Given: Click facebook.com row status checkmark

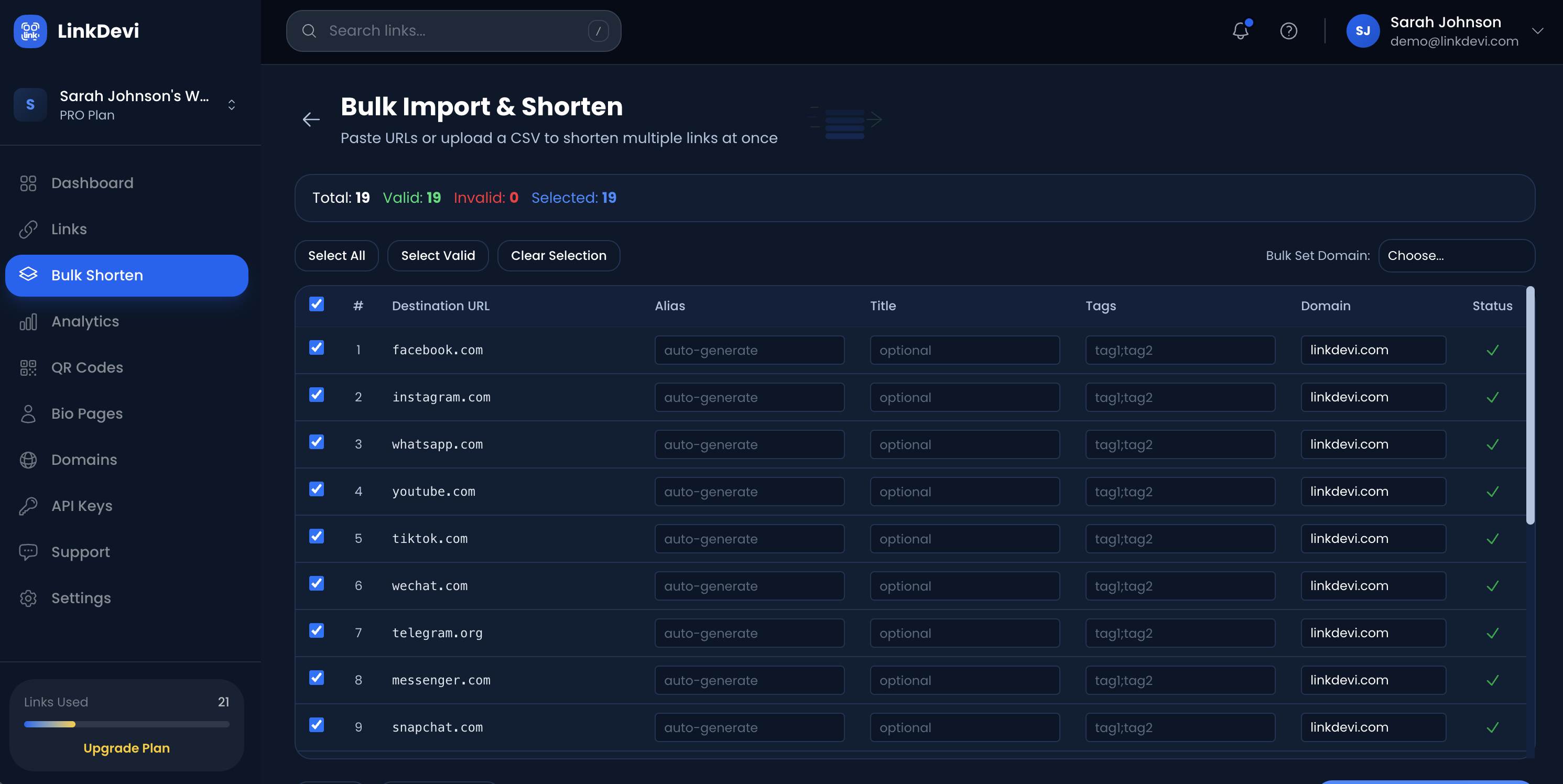Looking at the screenshot, I should pos(1493,350).
